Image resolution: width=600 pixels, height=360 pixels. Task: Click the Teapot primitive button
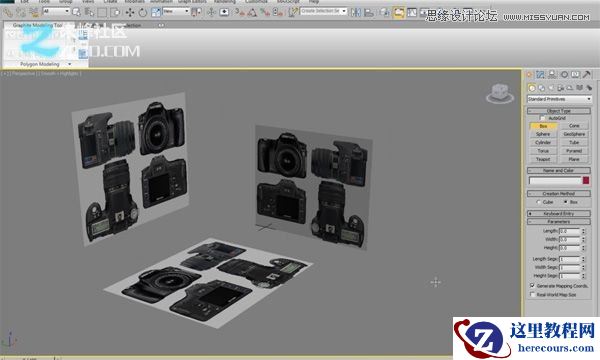[543, 159]
